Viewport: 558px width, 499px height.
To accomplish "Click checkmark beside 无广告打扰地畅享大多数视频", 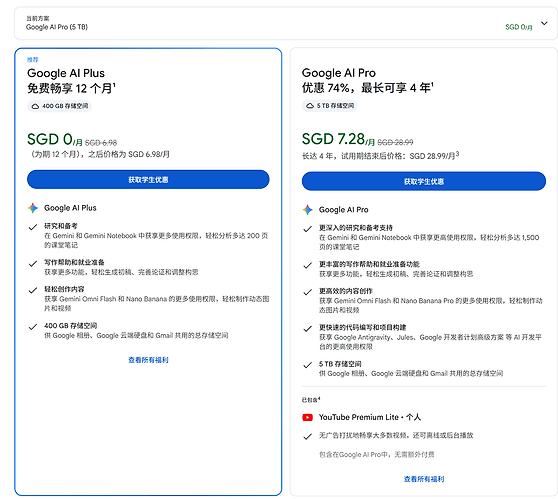I will [x=307, y=436].
